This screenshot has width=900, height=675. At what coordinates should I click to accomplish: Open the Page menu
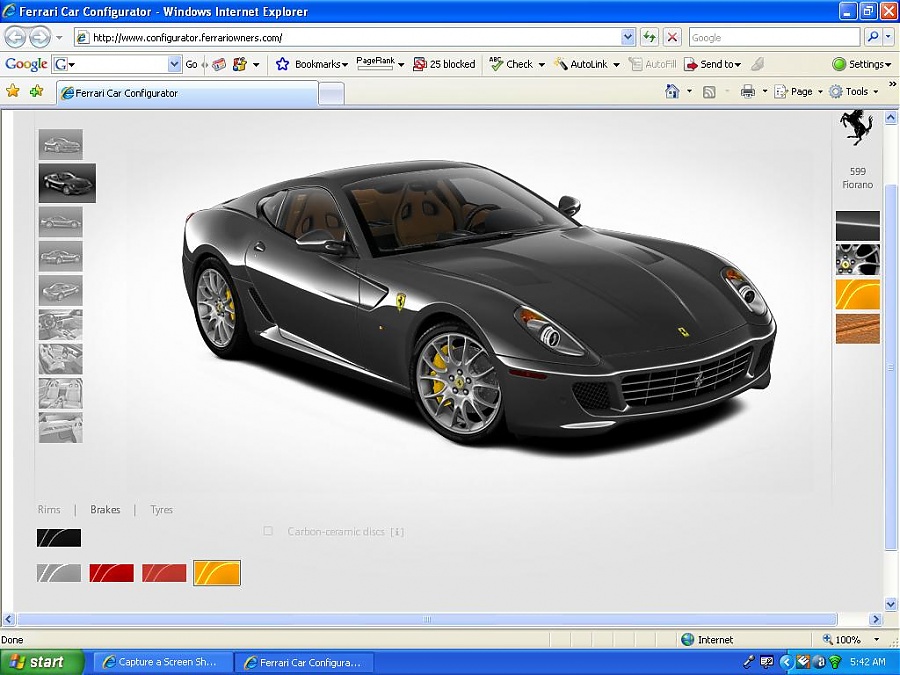798,91
